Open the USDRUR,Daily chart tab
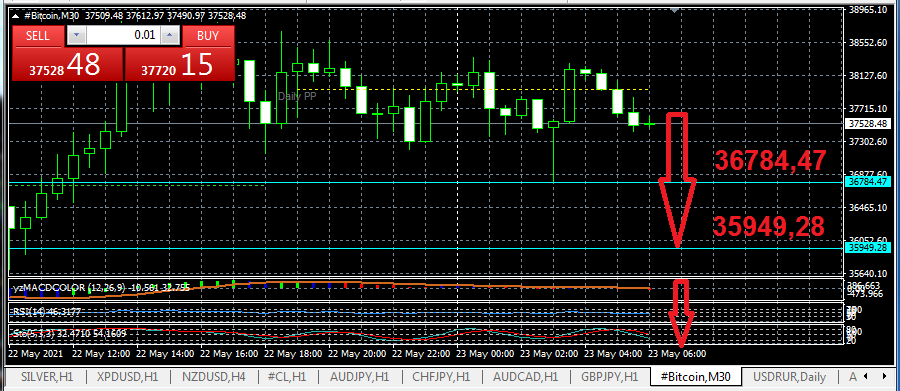 pos(789,377)
